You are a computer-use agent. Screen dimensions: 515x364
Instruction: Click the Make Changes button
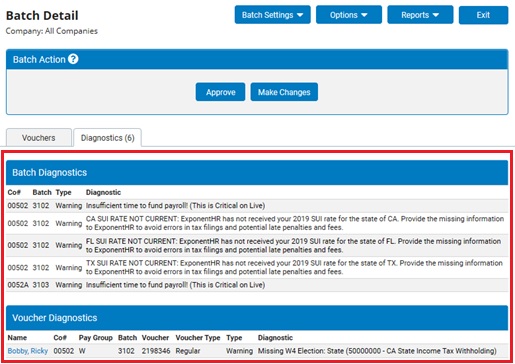pos(284,92)
